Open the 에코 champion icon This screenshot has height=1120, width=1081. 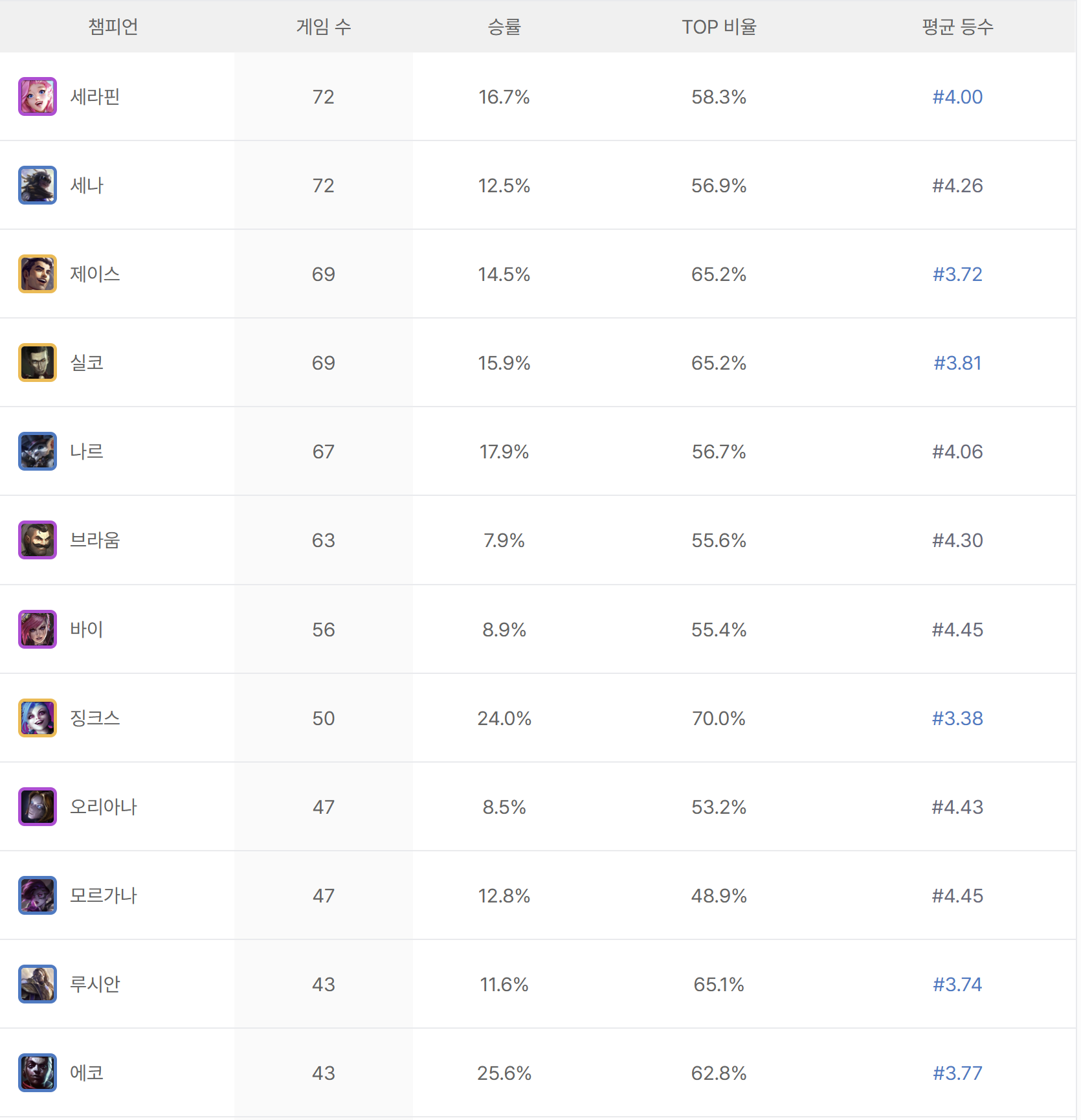point(38,1073)
